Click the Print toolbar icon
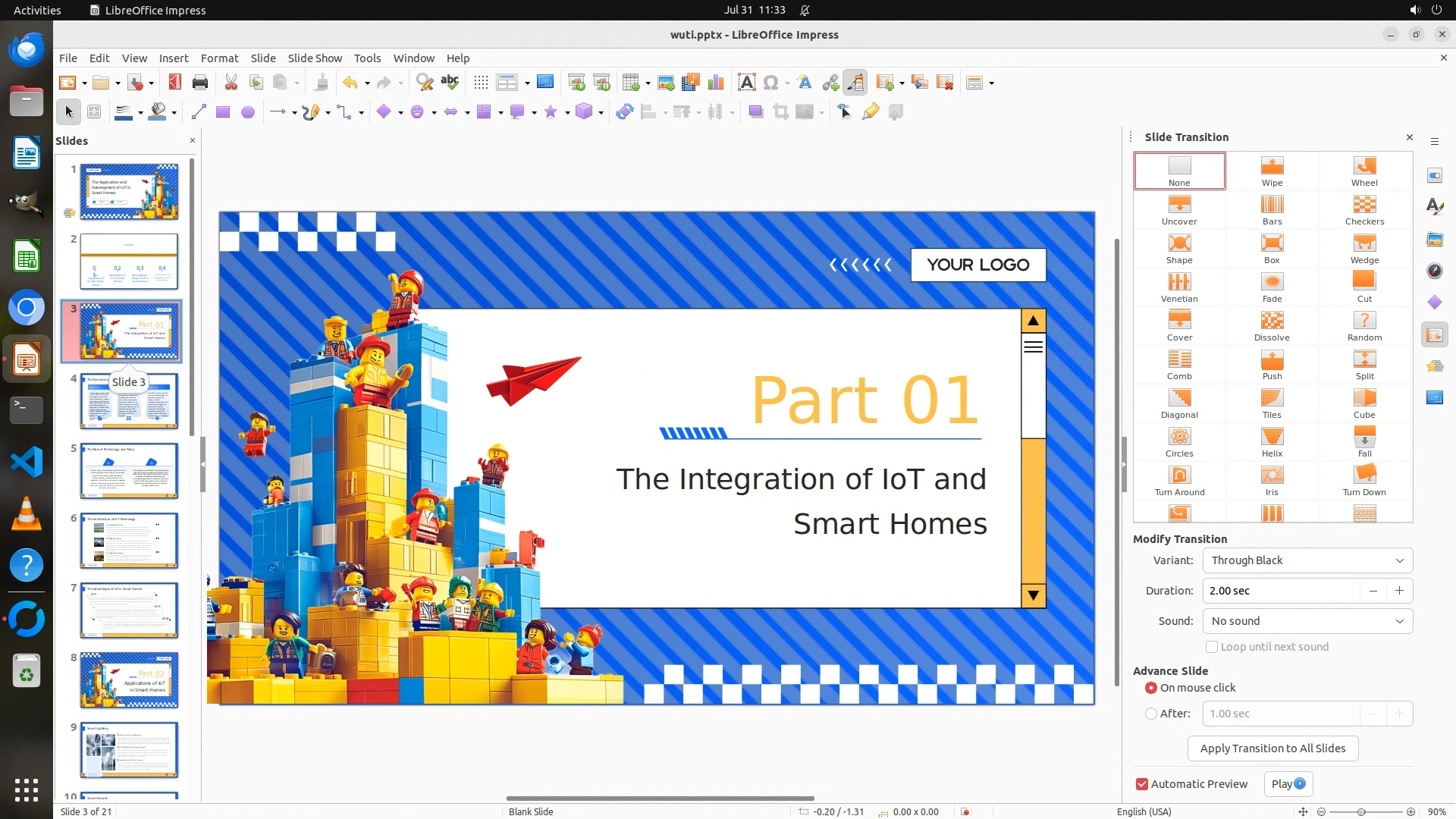 (200, 83)
